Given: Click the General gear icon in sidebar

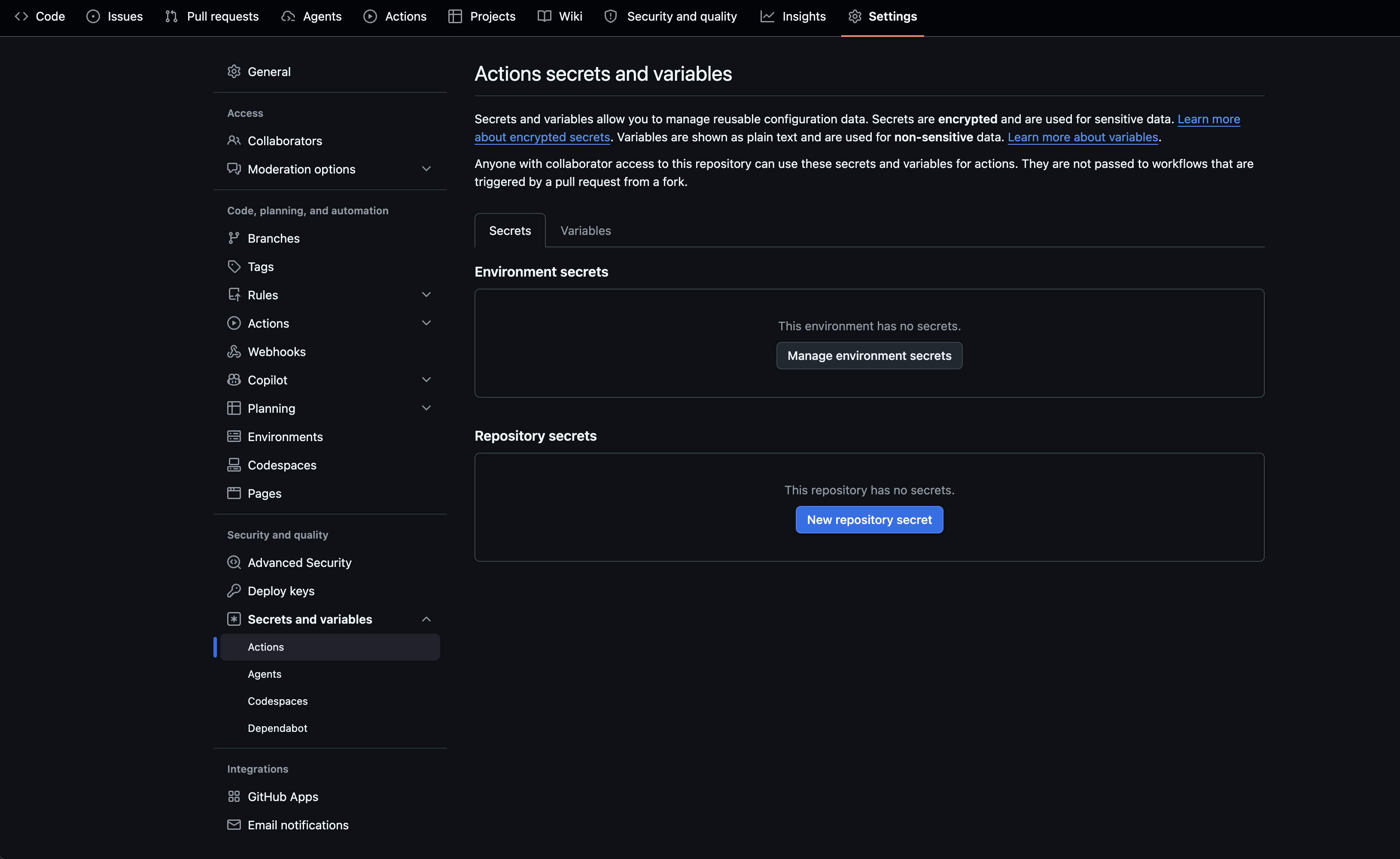Looking at the screenshot, I should point(234,72).
